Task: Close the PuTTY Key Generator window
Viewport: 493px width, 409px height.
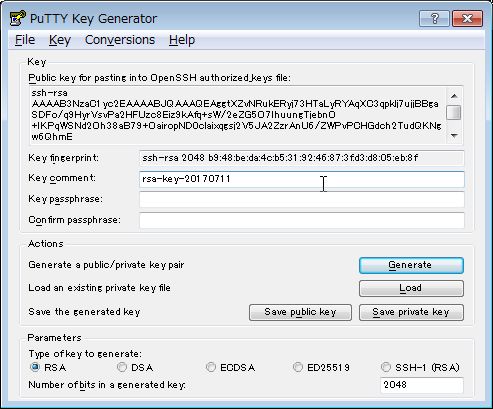Action: click(x=467, y=18)
